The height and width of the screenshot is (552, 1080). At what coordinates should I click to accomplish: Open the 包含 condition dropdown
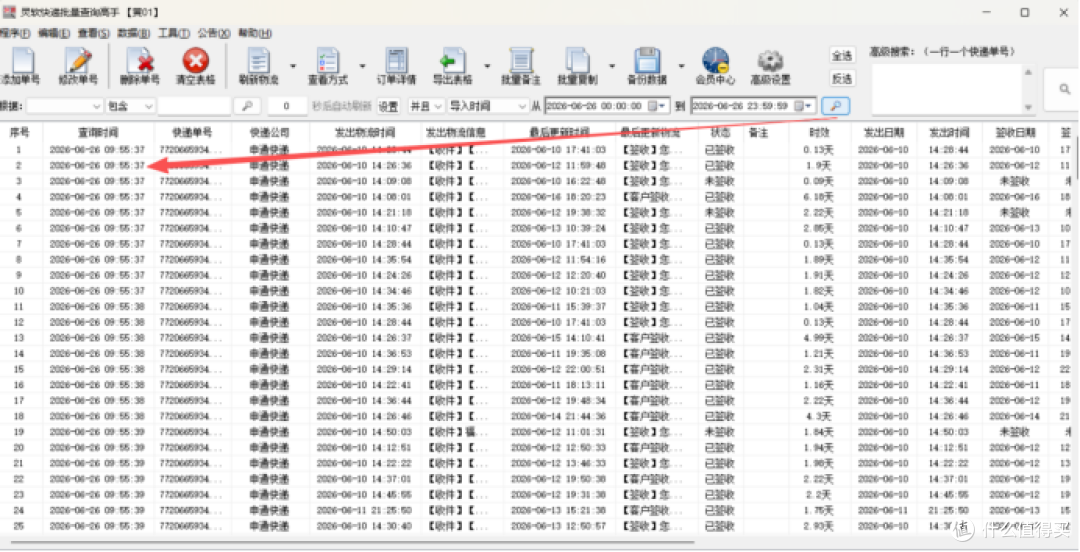point(130,106)
